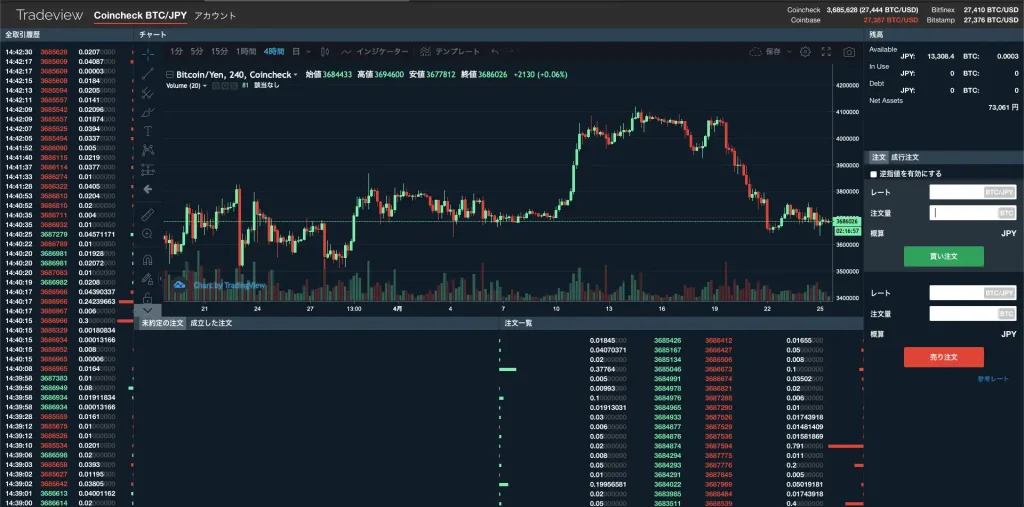1024x507 pixels.
Task: Switch chart to 1分 interval
Action: 176,52
